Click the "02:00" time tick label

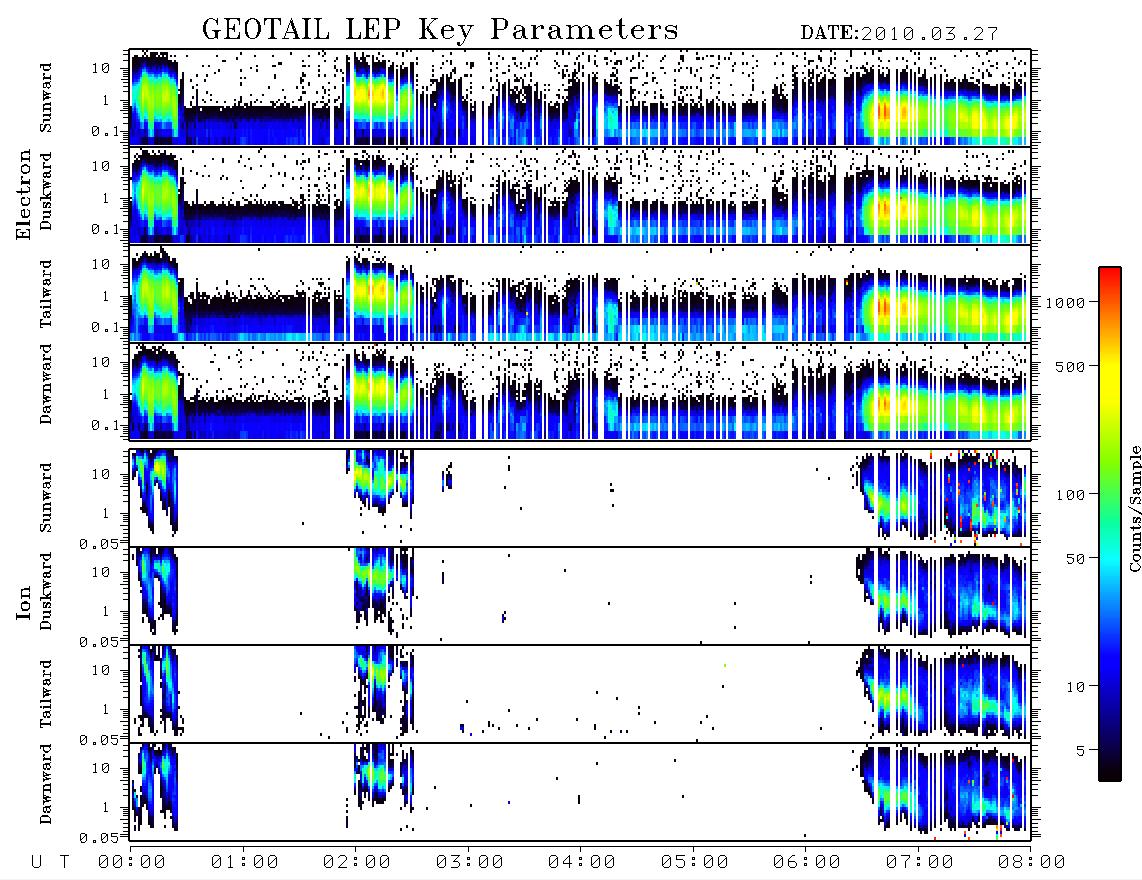pos(357,862)
